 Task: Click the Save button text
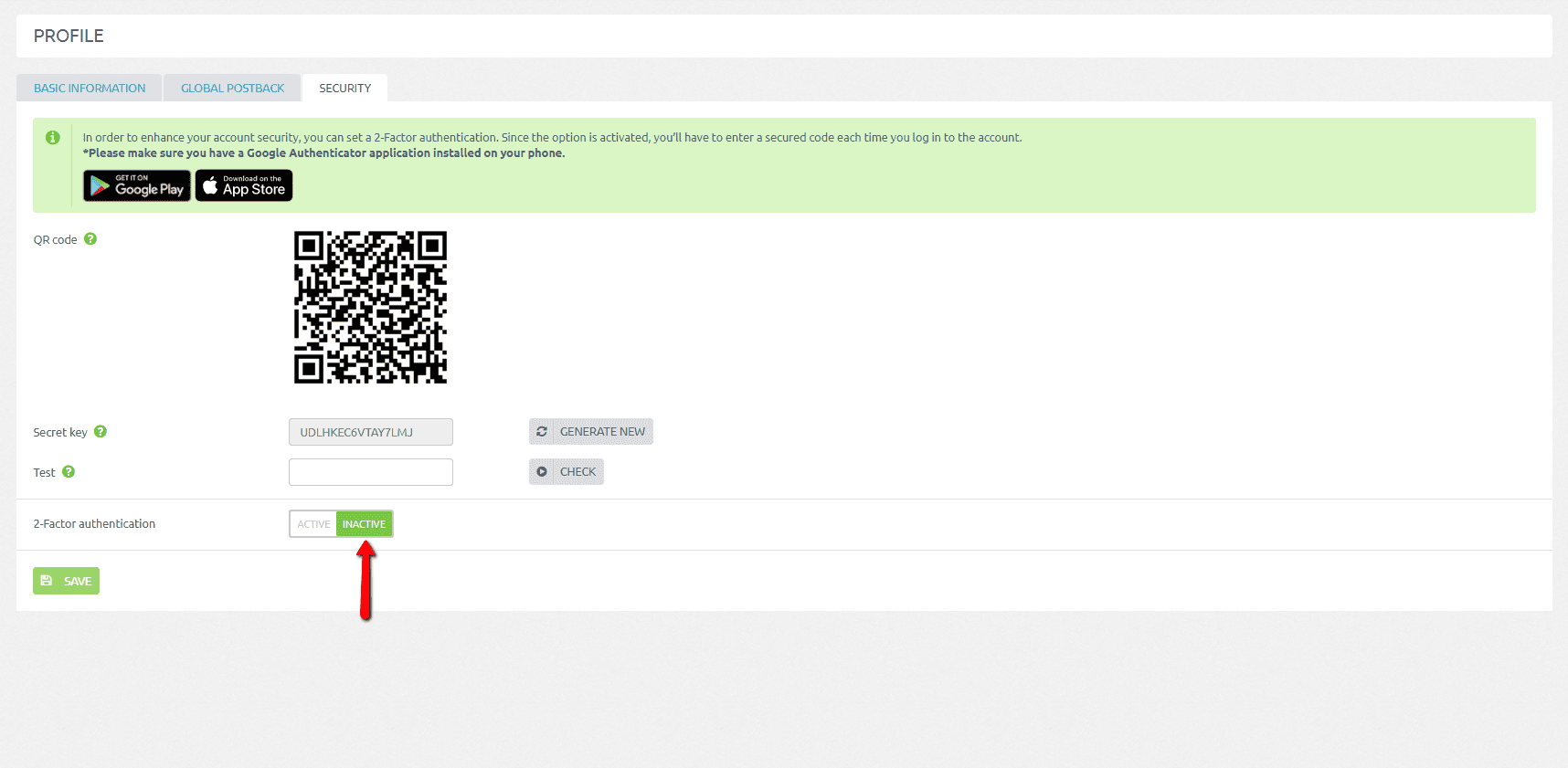click(78, 582)
